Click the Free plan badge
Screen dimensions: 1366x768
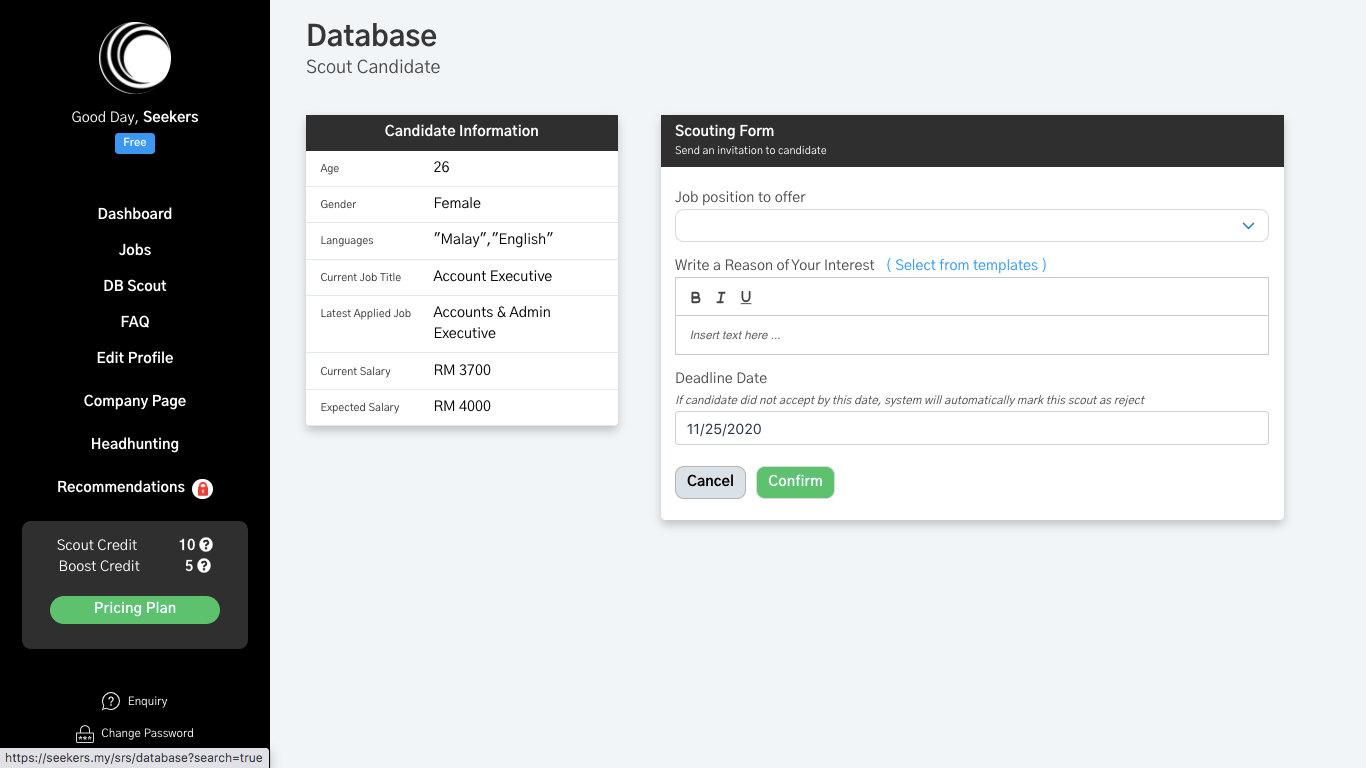tap(135, 143)
